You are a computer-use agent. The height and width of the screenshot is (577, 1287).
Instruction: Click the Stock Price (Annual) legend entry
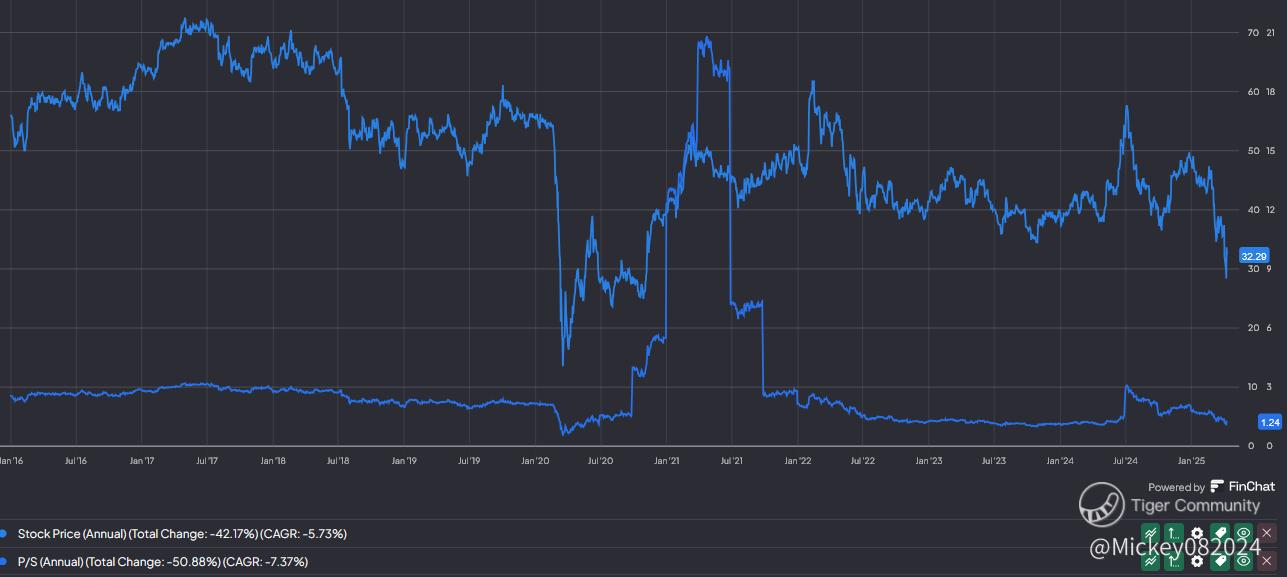[180, 534]
